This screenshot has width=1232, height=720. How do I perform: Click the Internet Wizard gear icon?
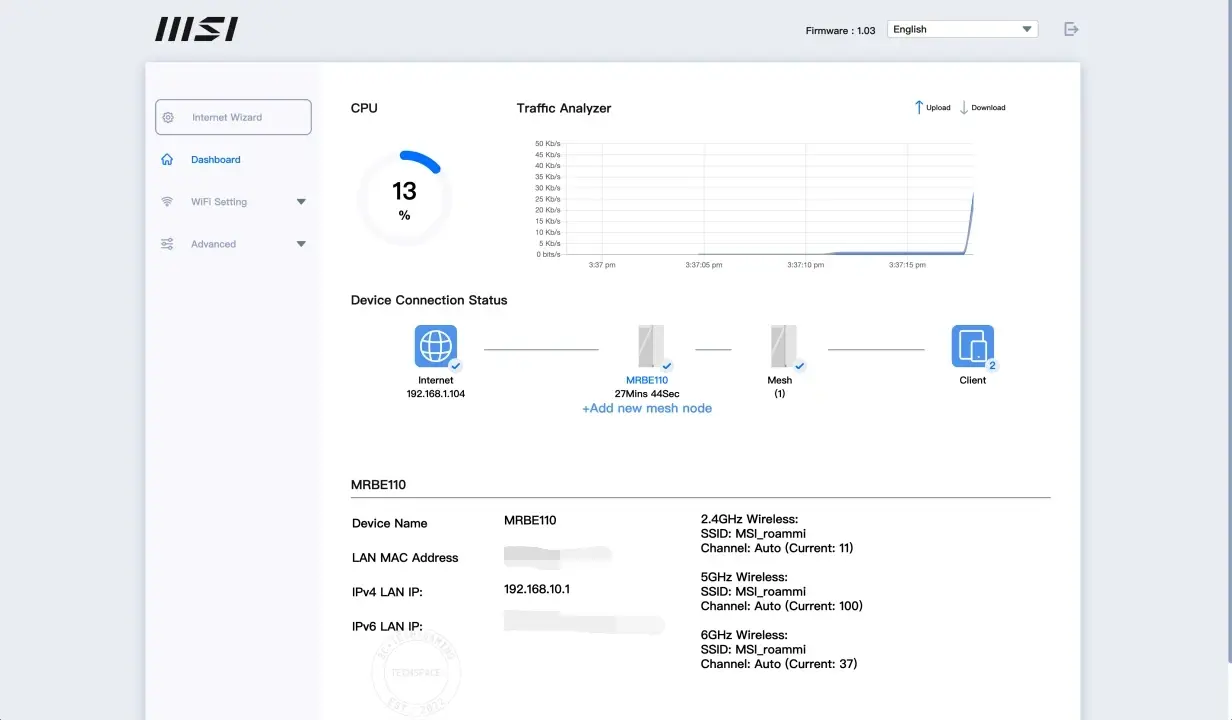[x=168, y=117]
